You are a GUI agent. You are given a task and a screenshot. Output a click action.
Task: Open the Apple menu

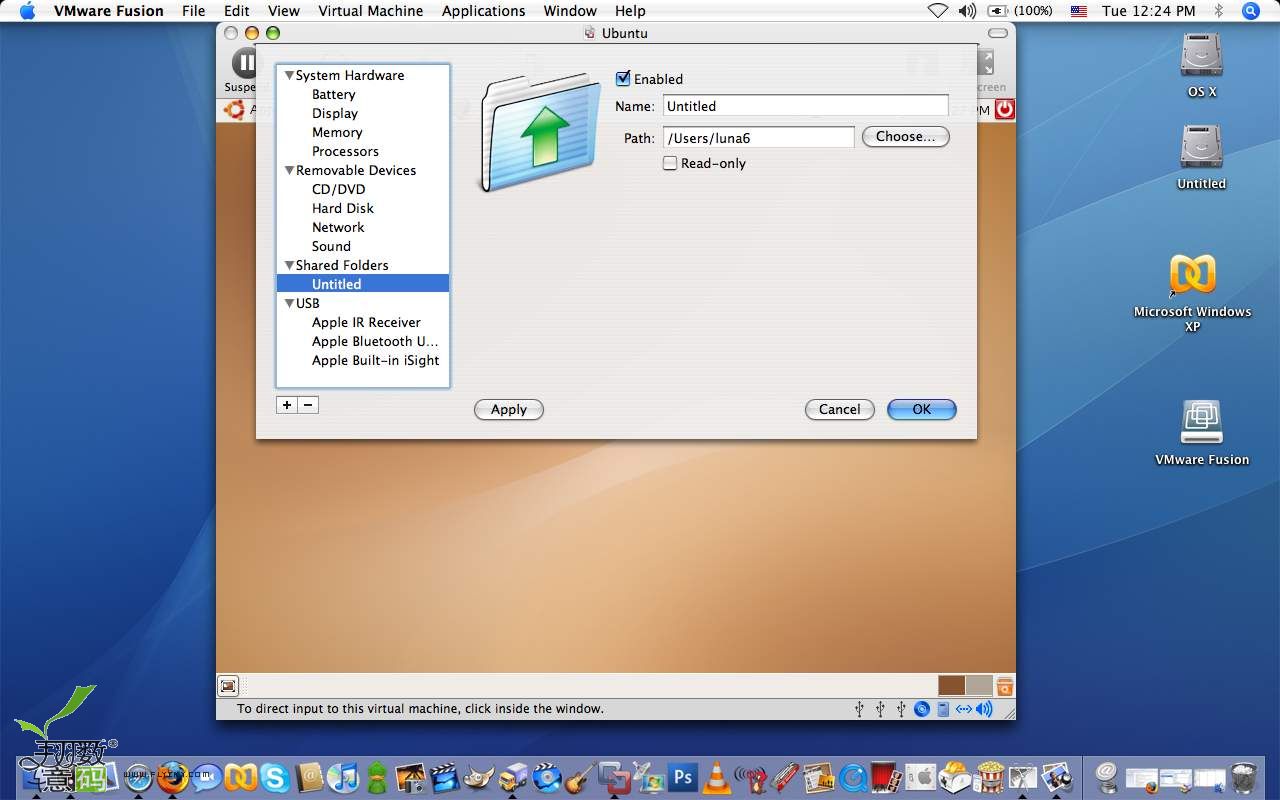27,11
